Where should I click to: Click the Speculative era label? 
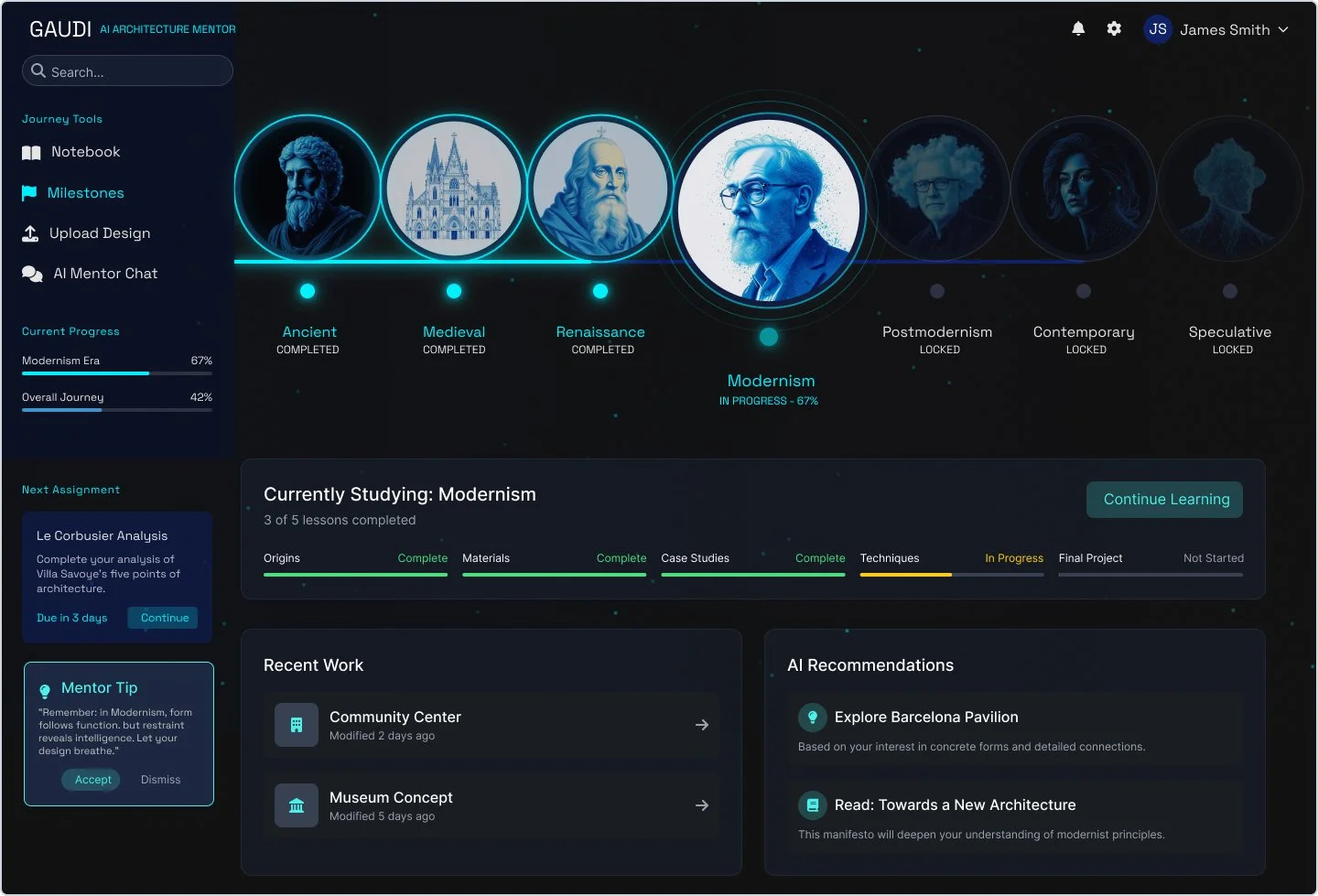point(1230,332)
